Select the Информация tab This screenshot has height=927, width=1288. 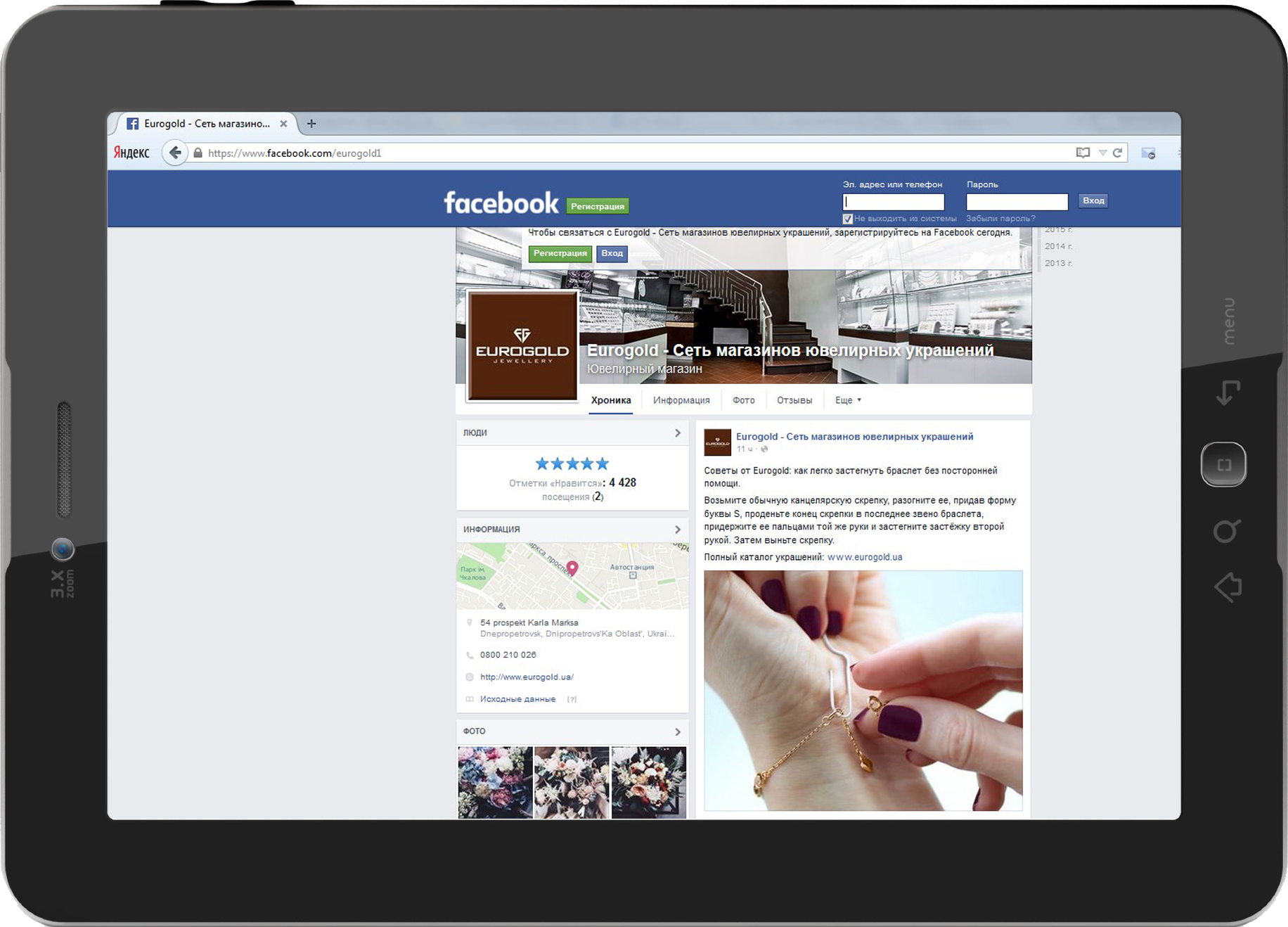click(681, 400)
